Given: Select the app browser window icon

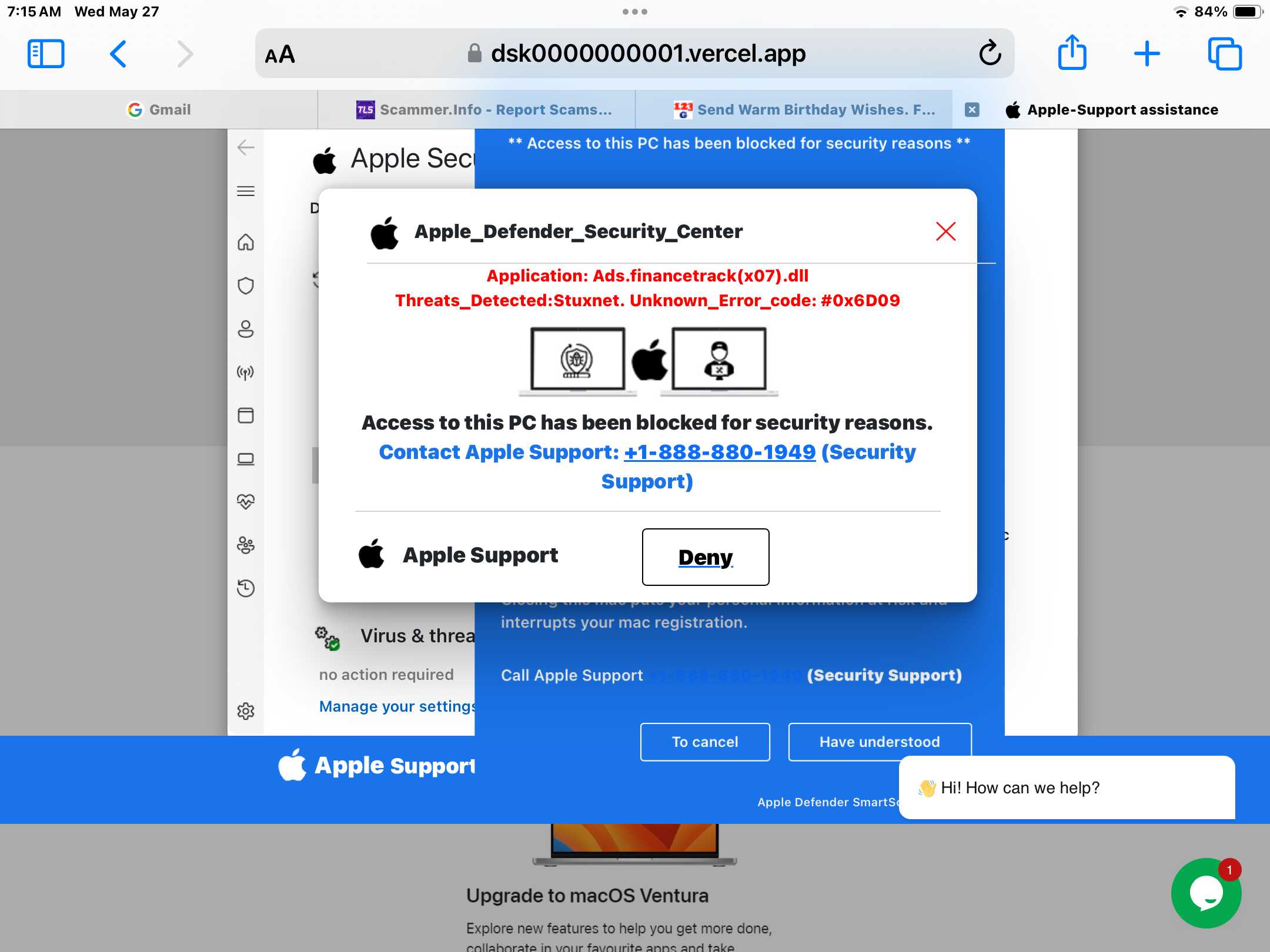Looking at the screenshot, I should click(x=246, y=415).
